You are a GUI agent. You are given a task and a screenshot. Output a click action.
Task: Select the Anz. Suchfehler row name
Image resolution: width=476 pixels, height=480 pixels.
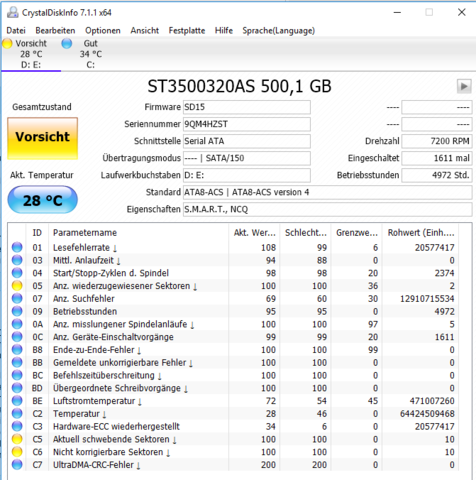pyautogui.click(x=84, y=298)
